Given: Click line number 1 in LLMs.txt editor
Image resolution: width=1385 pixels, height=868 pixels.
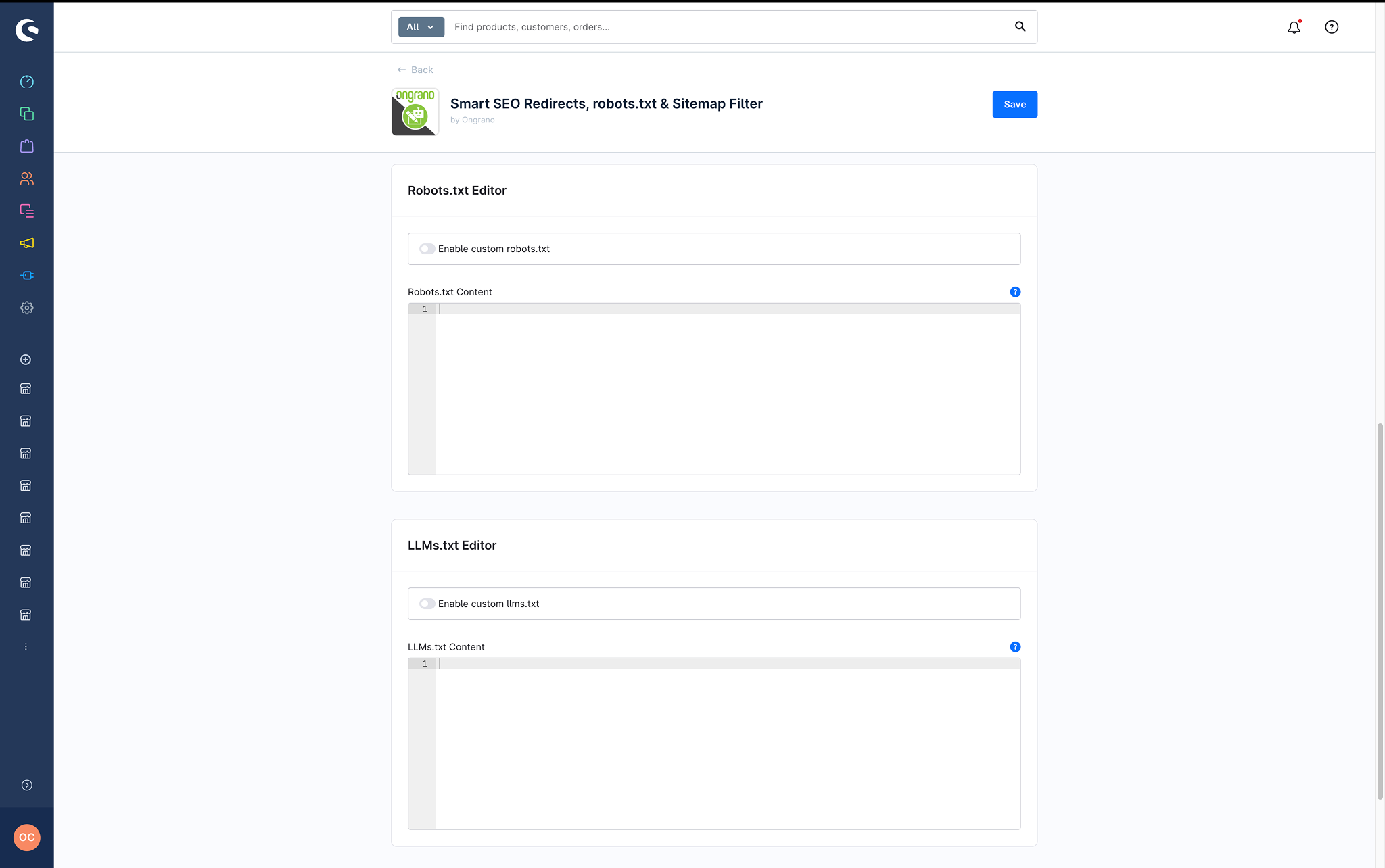Looking at the screenshot, I should point(425,664).
